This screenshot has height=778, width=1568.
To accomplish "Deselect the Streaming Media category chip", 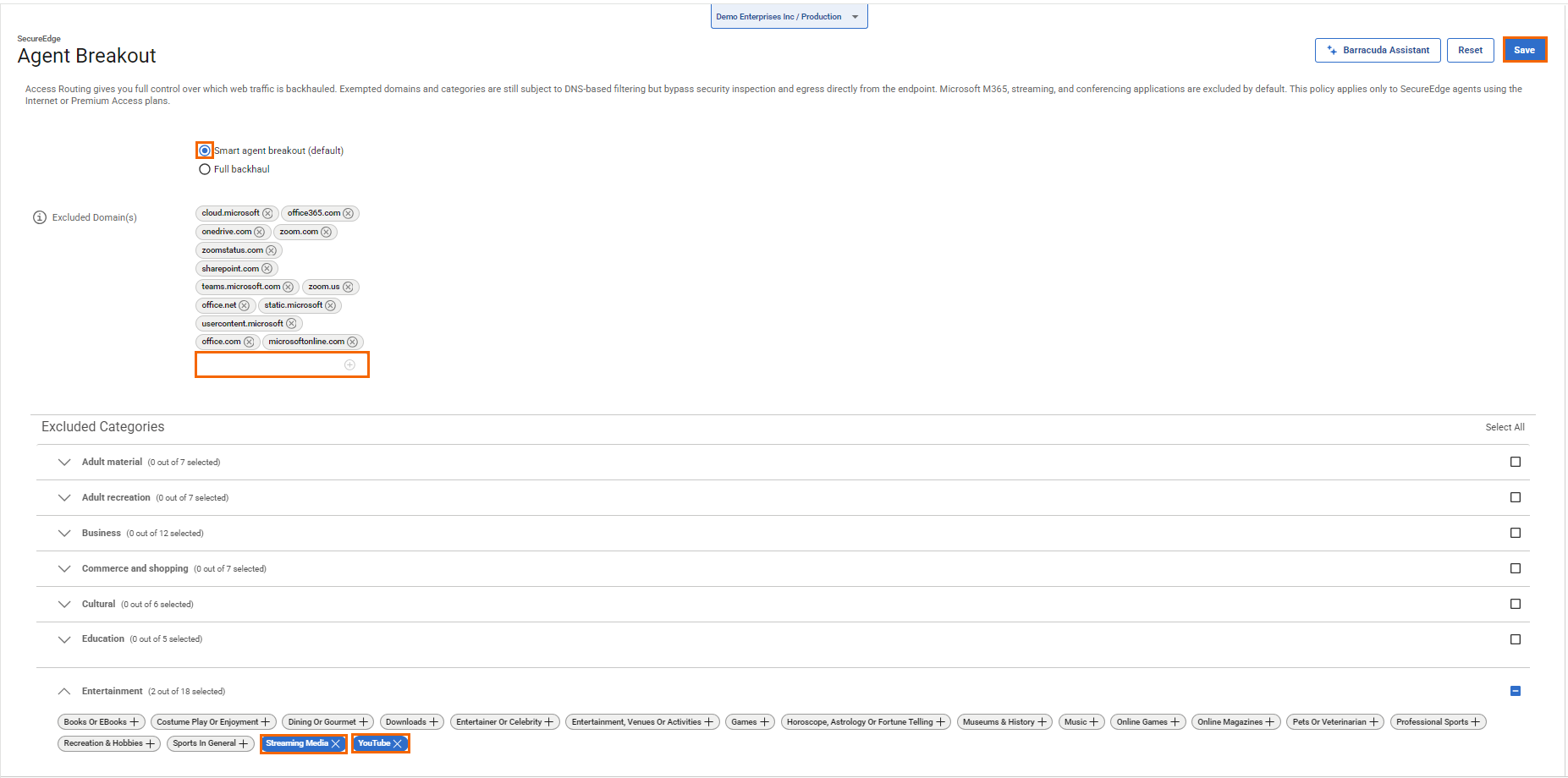I will click(336, 744).
